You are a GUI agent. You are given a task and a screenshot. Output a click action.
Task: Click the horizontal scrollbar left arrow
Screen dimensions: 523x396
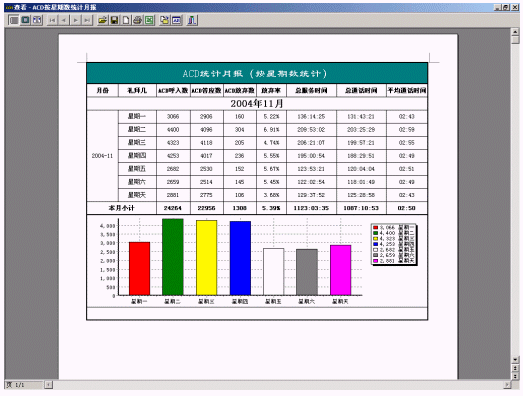pyautogui.click(x=48, y=385)
